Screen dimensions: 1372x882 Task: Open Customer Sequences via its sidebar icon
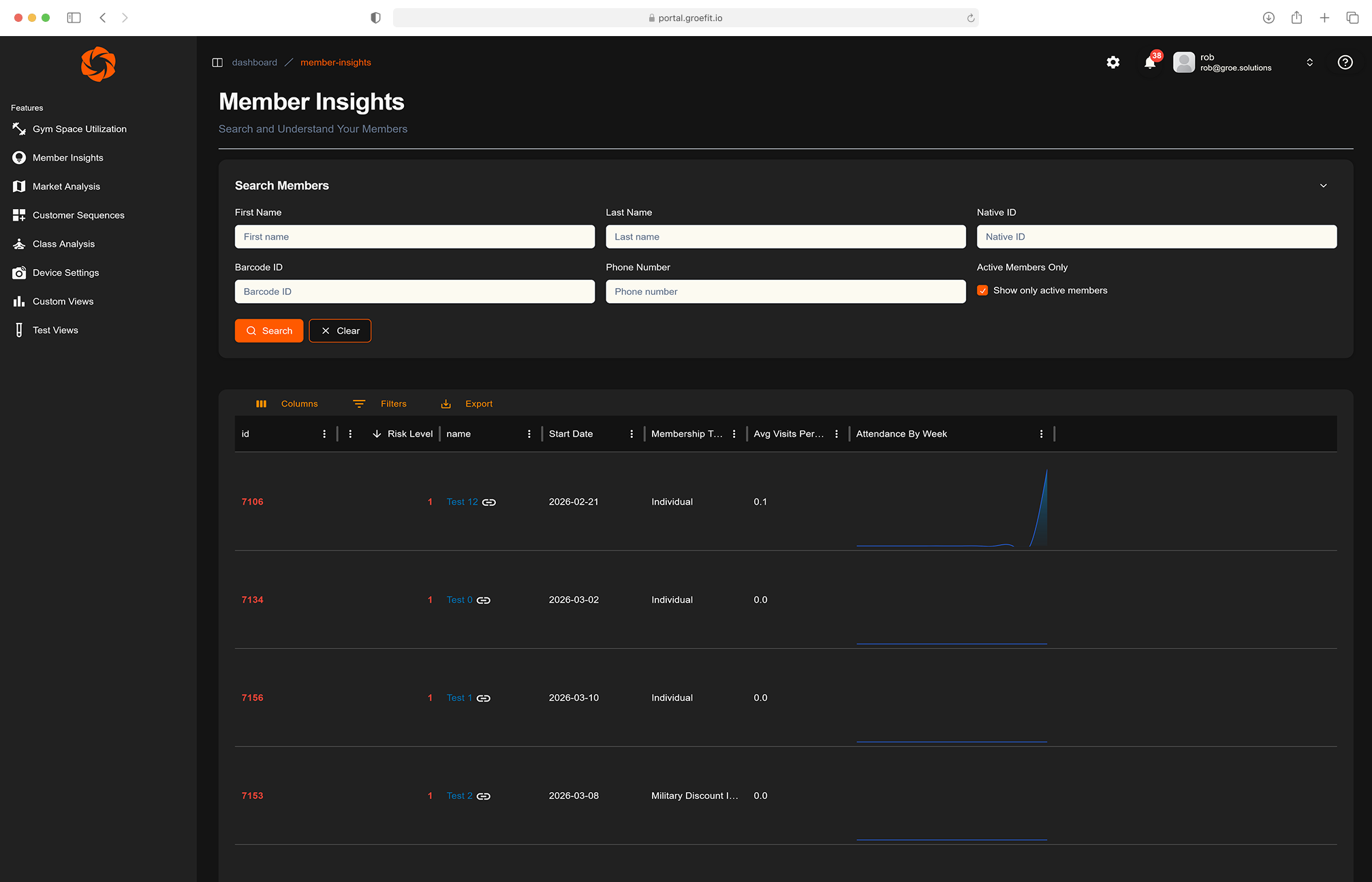[x=18, y=215]
